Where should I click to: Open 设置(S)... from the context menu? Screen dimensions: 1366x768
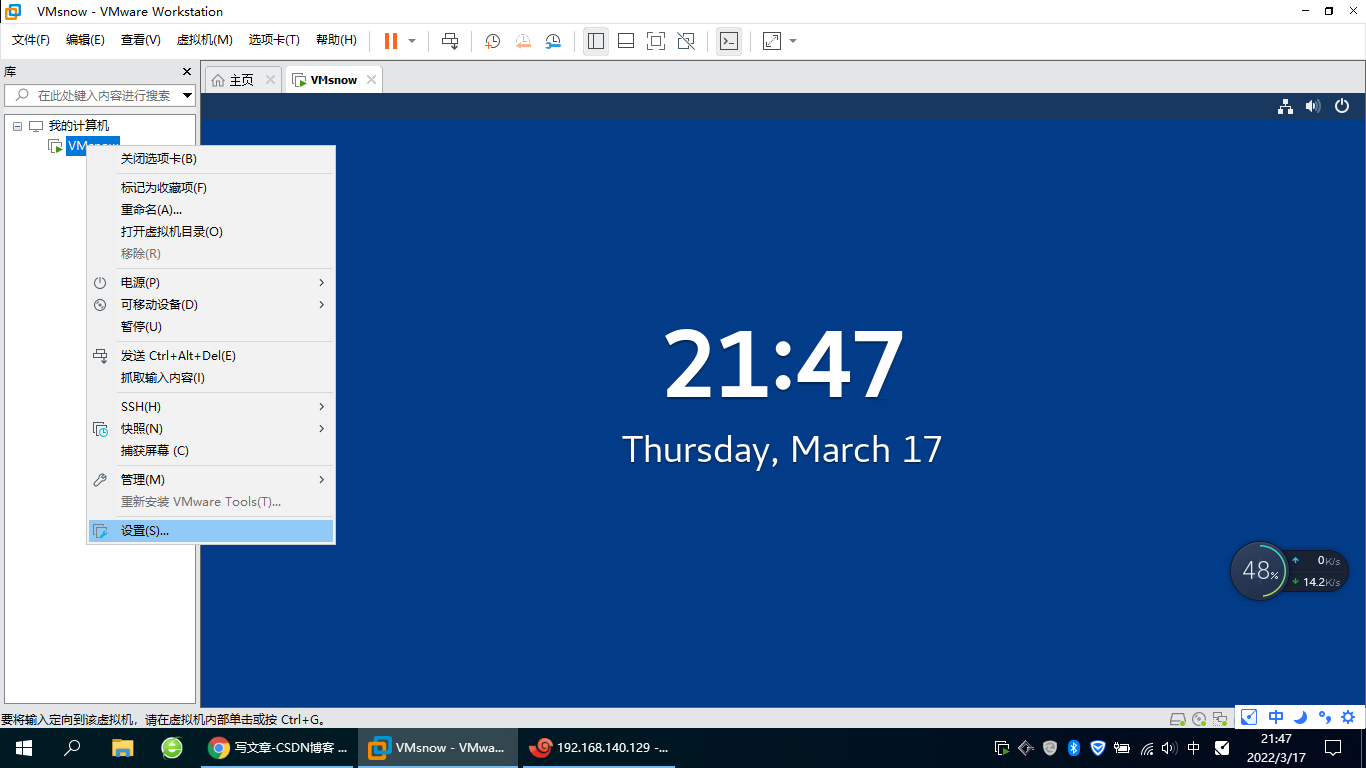[x=210, y=531]
